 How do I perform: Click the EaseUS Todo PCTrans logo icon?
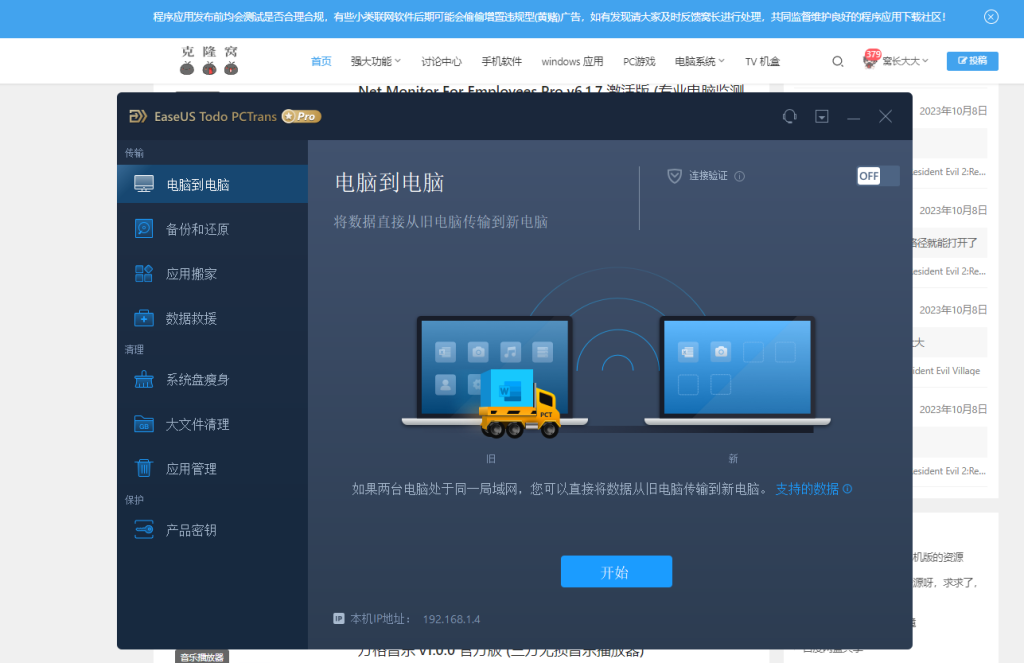coord(138,116)
